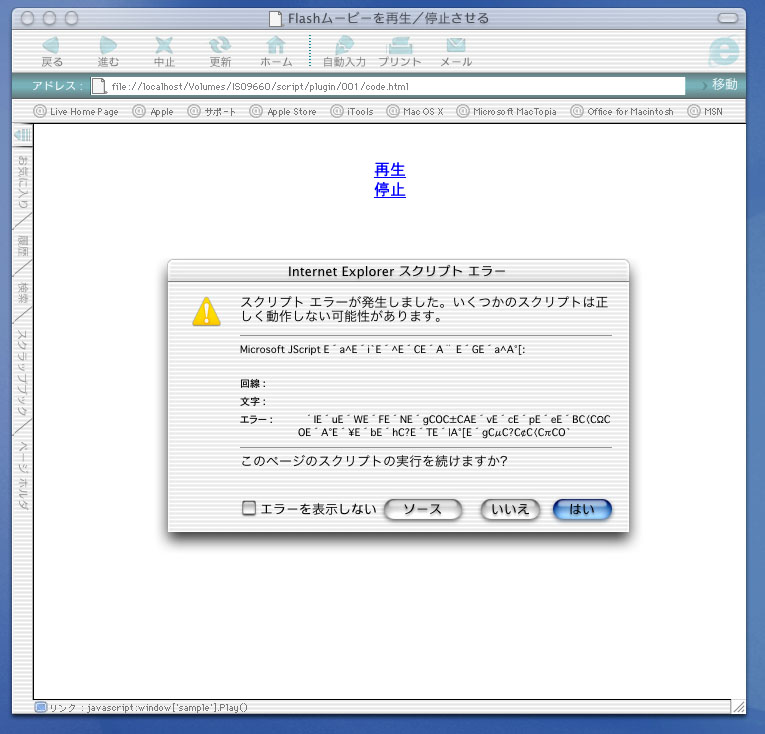
Task: Click the Go (移動) button
Action: 720,84
